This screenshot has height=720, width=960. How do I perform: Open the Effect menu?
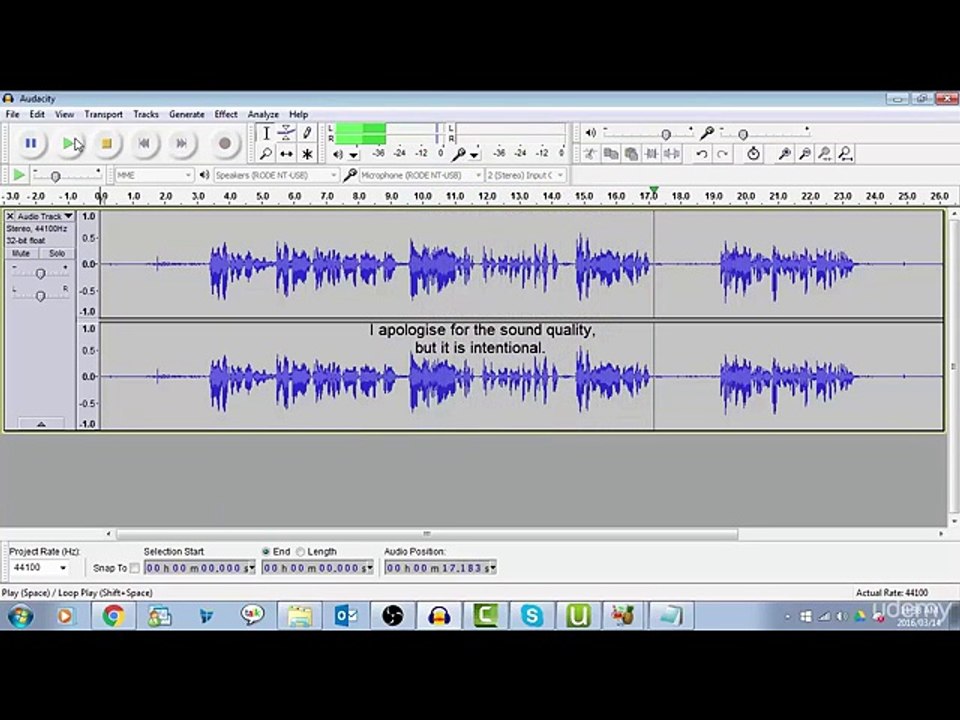tap(226, 114)
